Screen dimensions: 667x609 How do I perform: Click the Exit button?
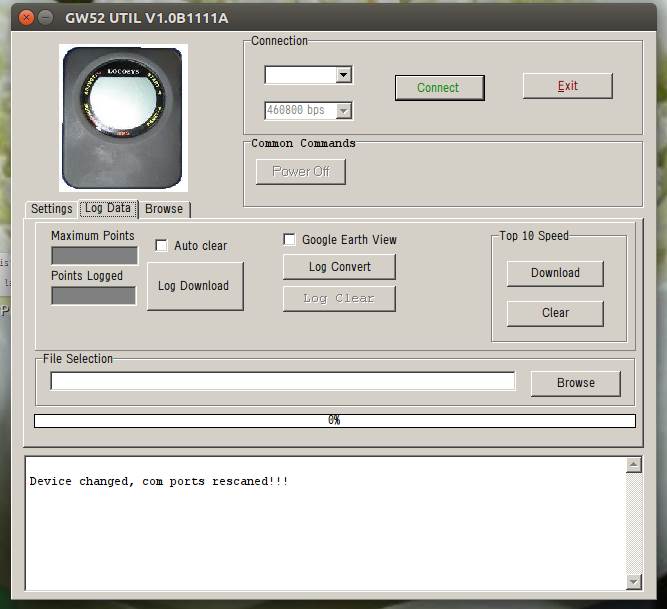[568, 86]
